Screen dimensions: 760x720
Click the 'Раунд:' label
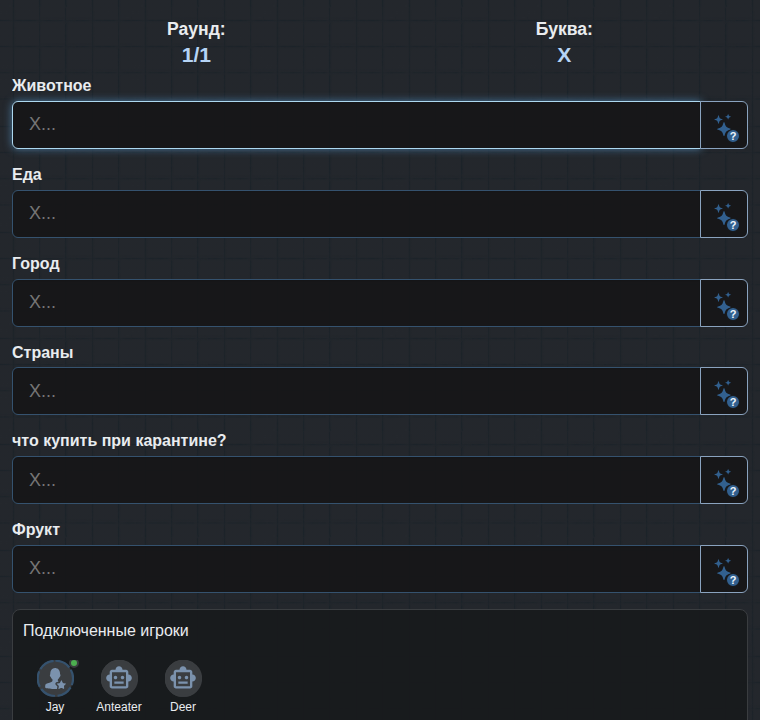(196, 29)
